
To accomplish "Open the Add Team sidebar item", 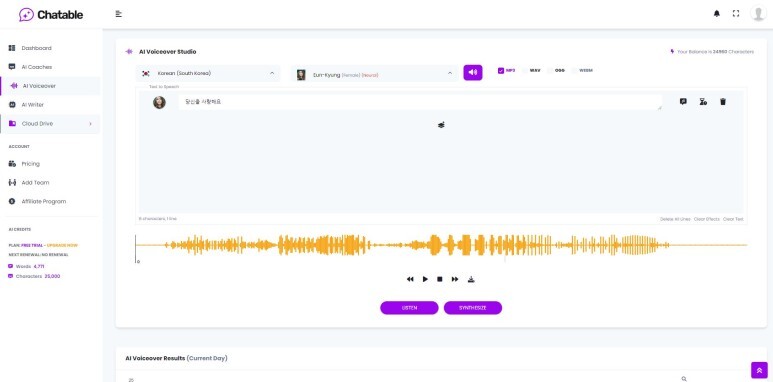I will point(35,182).
